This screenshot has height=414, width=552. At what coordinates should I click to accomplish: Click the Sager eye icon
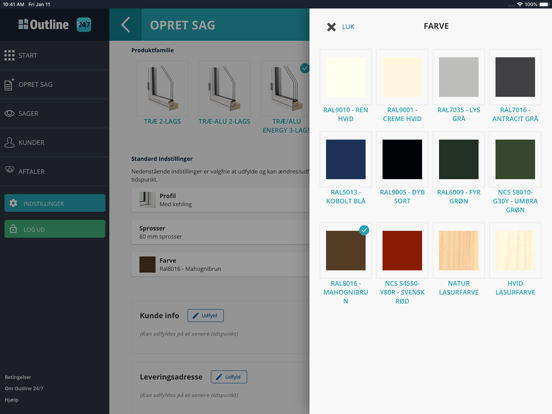click(10, 113)
